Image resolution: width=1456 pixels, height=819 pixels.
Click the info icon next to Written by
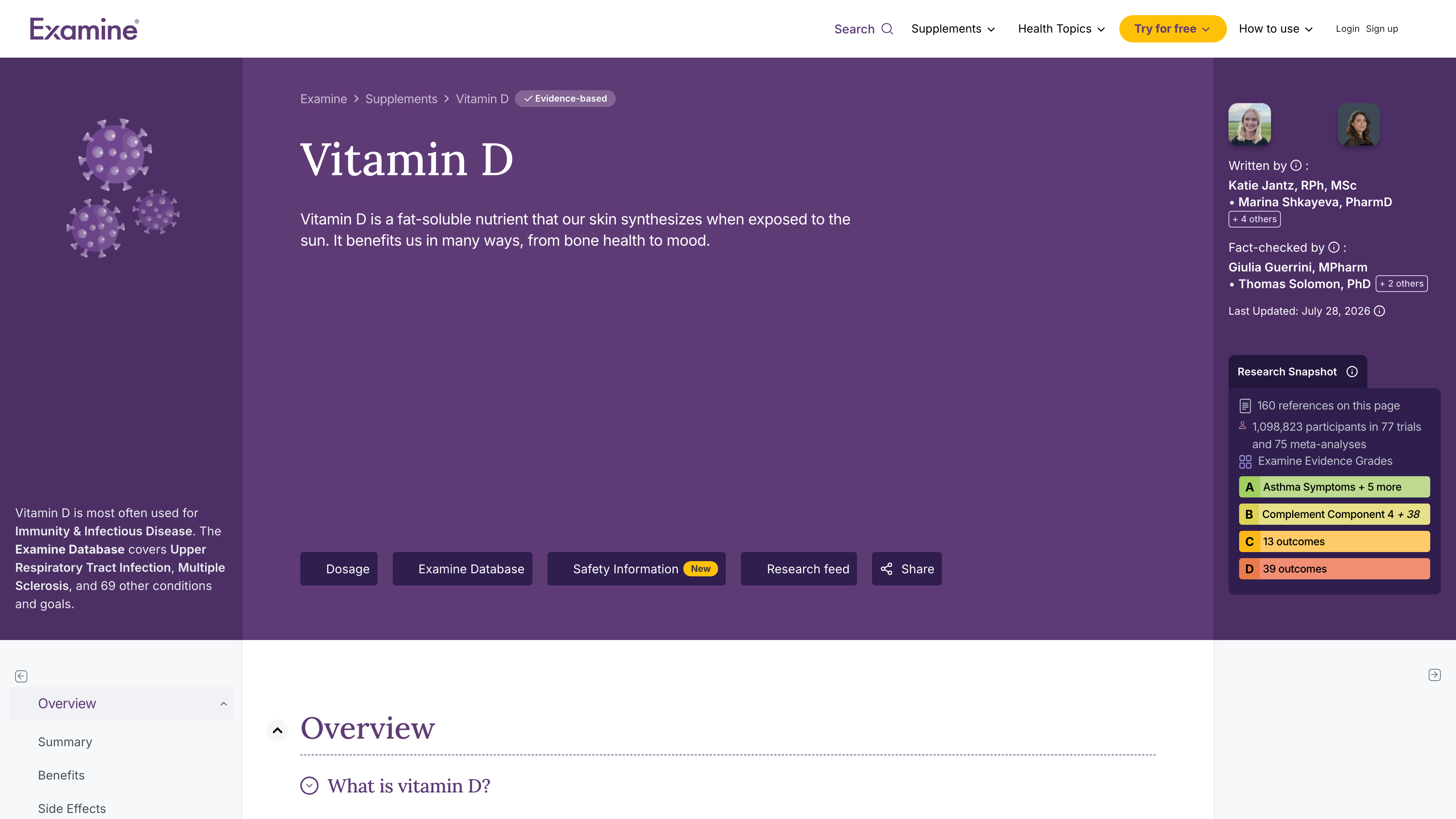(1296, 166)
